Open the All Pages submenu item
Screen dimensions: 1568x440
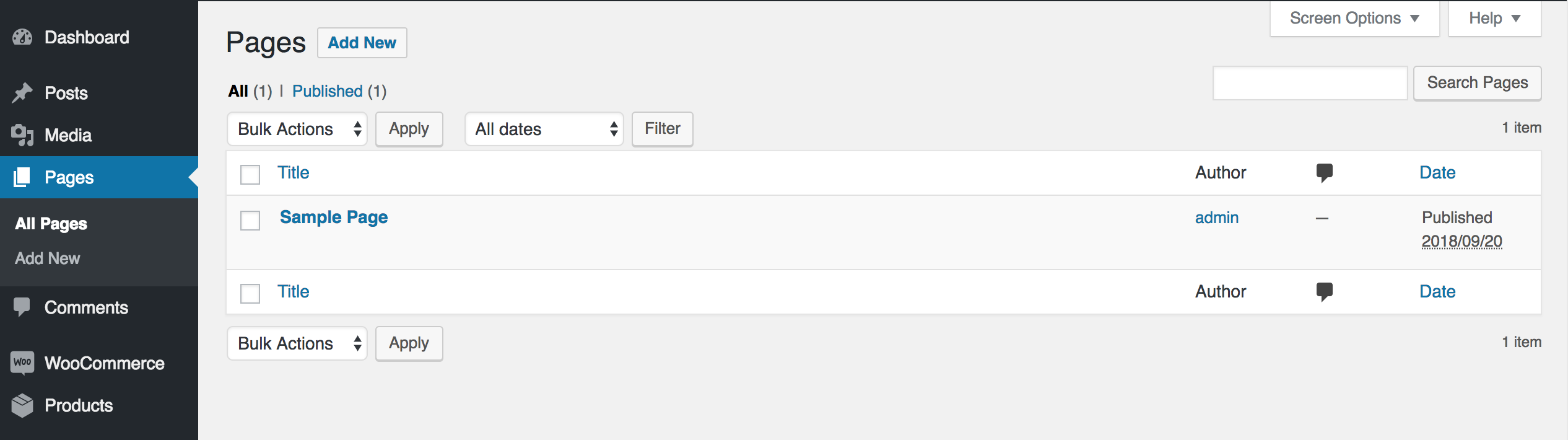[51, 224]
